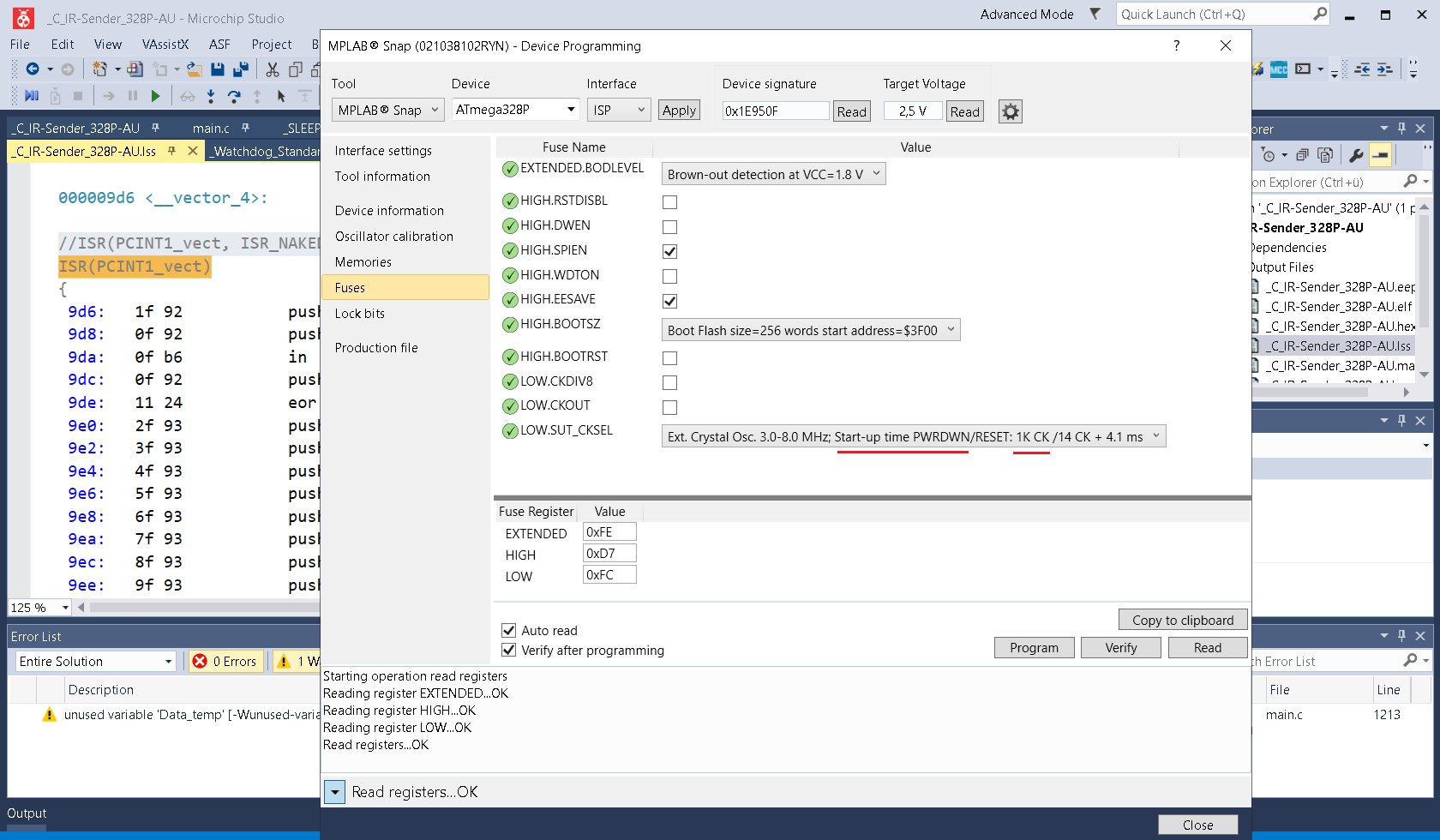Toggle the HIGH.BOOTRST fuse checkbox
The width and height of the screenshot is (1440, 840).
pyautogui.click(x=670, y=358)
